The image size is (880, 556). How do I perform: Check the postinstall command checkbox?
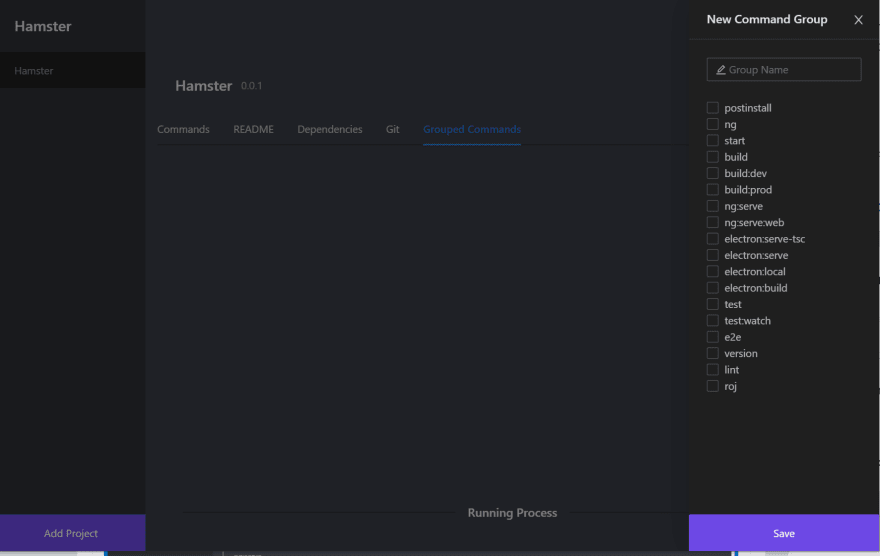[x=712, y=108]
